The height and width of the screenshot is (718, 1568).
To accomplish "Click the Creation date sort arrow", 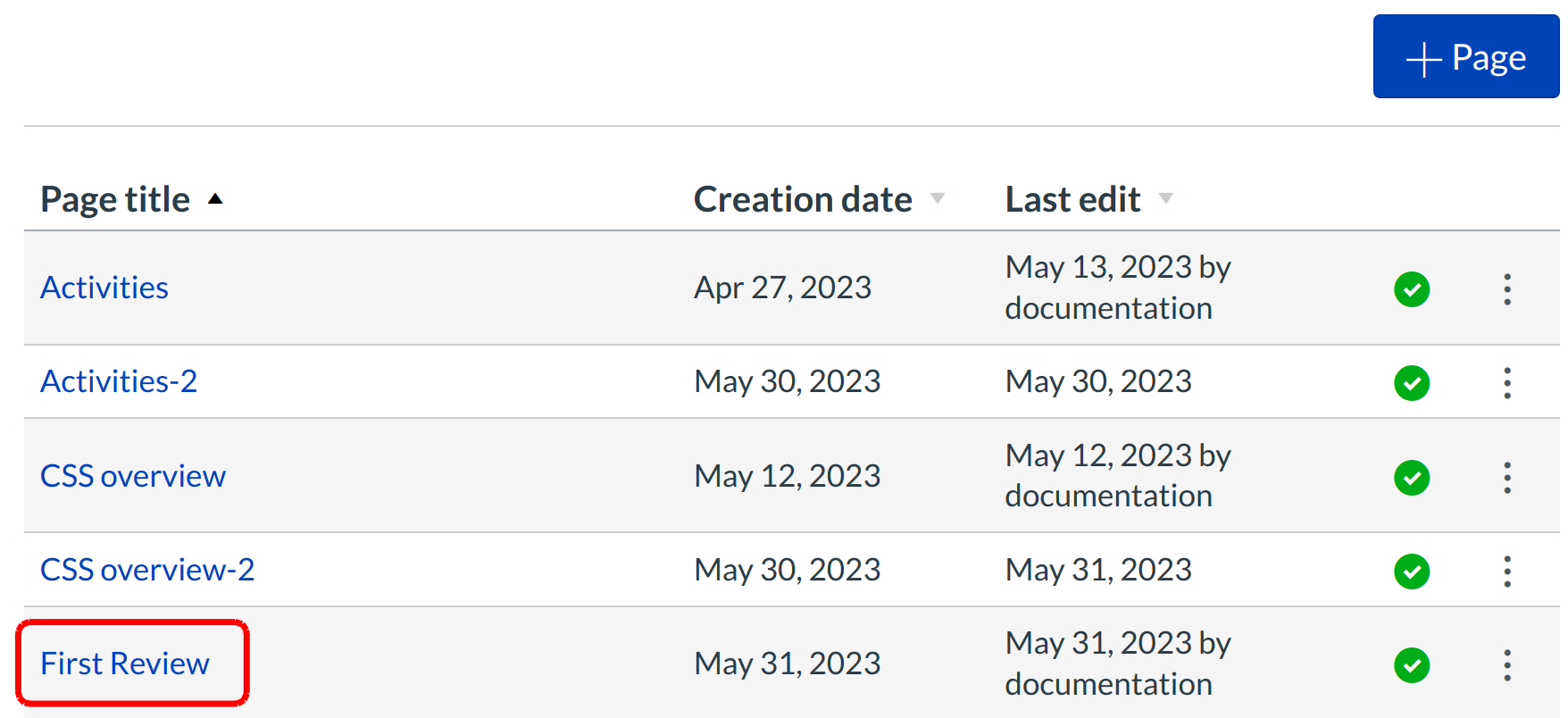I will coord(937,198).
